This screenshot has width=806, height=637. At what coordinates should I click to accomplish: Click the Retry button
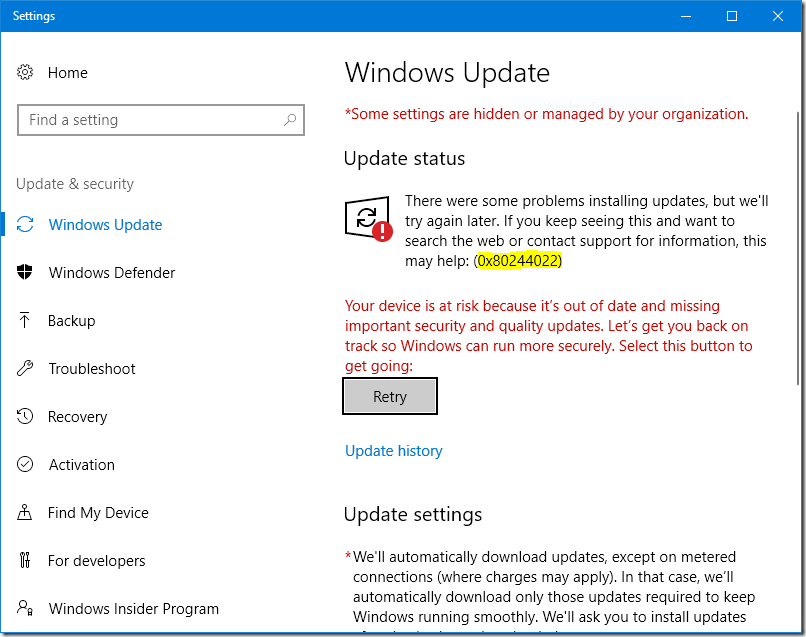tap(390, 396)
